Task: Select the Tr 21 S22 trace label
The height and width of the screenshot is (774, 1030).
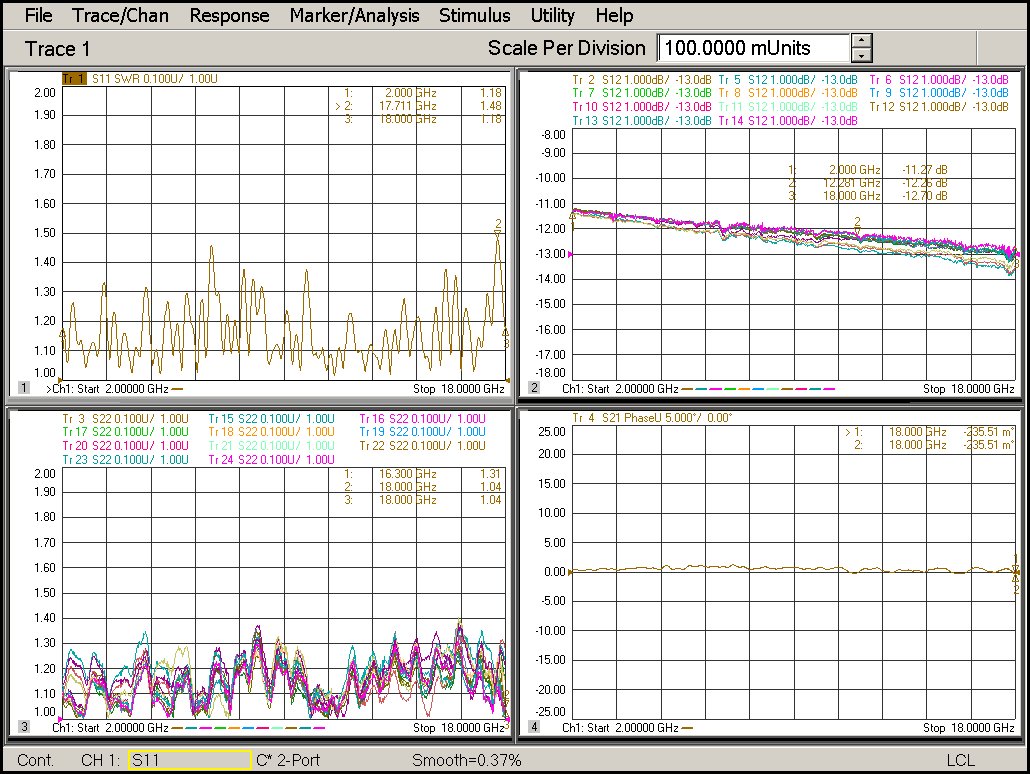Action: coord(271,445)
